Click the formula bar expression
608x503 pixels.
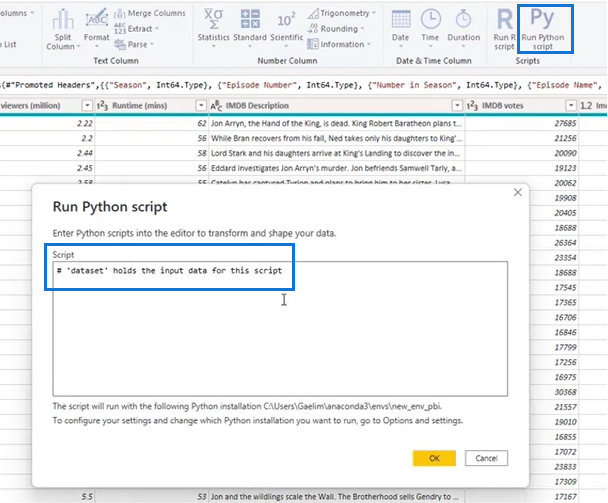[x=303, y=85]
